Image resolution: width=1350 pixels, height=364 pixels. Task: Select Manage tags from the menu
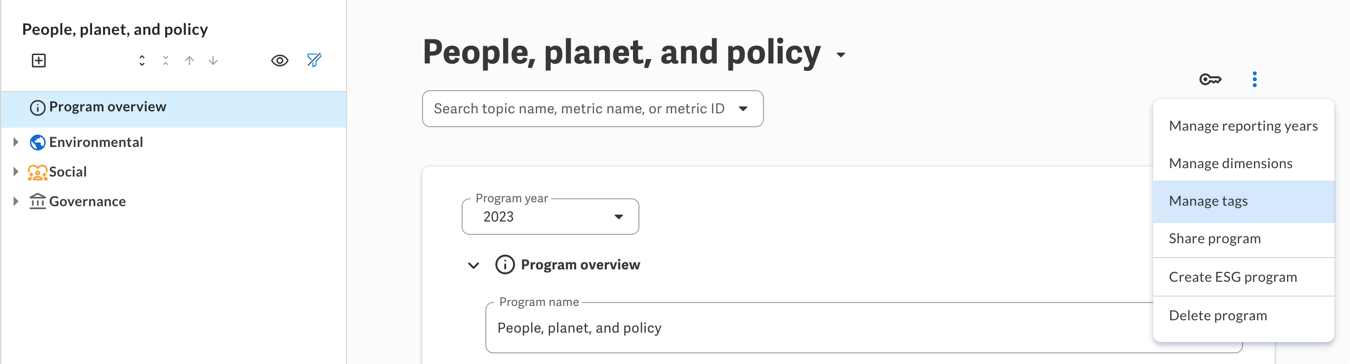[1243, 201]
